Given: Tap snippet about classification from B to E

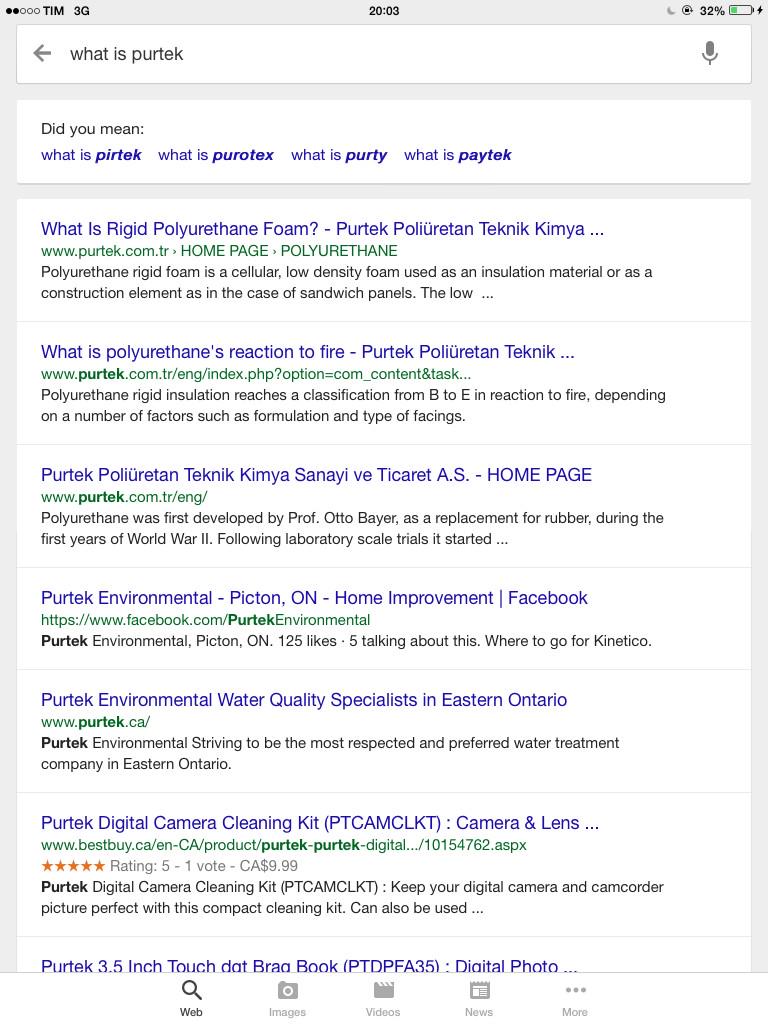Looking at the screenshot, I should tap(353, 406).
